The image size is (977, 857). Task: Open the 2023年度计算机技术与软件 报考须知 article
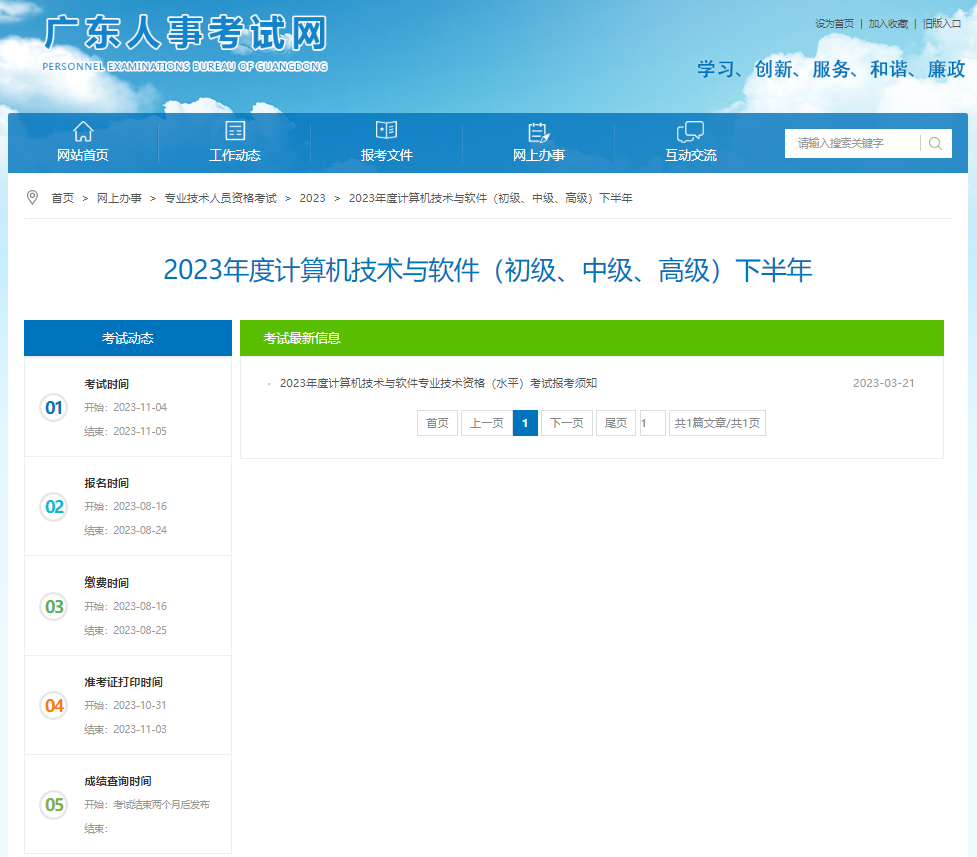click(x=438, y=383)
